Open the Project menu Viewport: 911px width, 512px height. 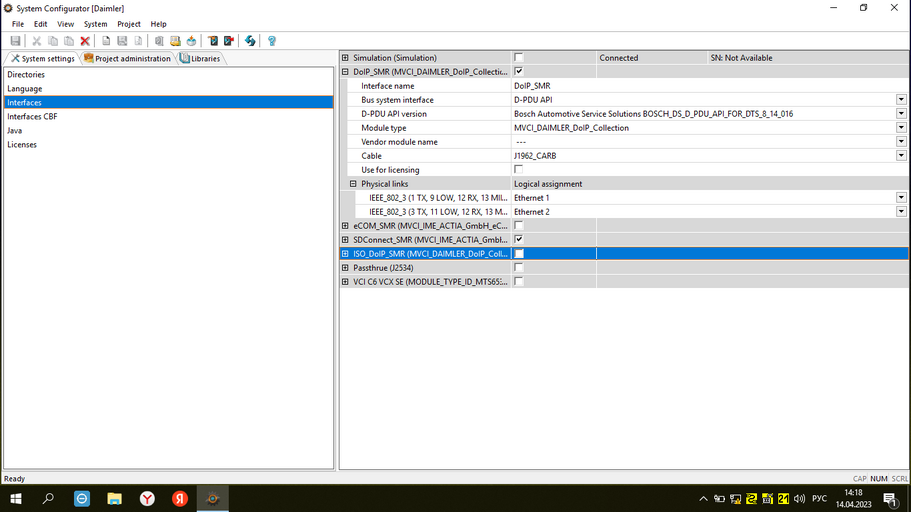coord(128,24)
